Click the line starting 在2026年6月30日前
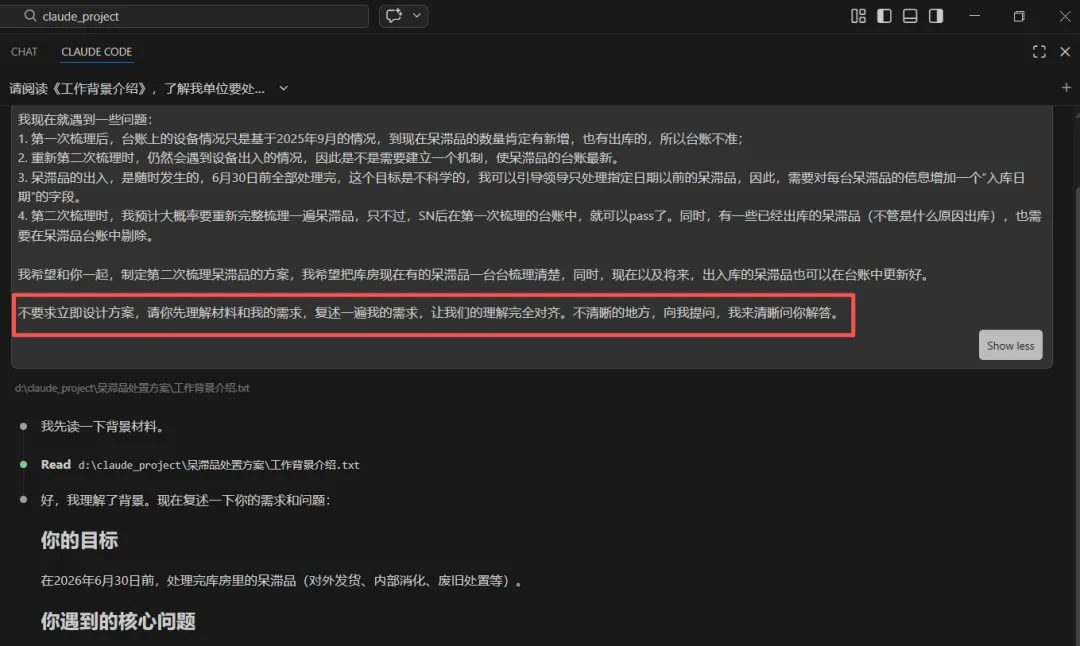This screenshot has height=646, width=1080. click(x=282, y=581)
